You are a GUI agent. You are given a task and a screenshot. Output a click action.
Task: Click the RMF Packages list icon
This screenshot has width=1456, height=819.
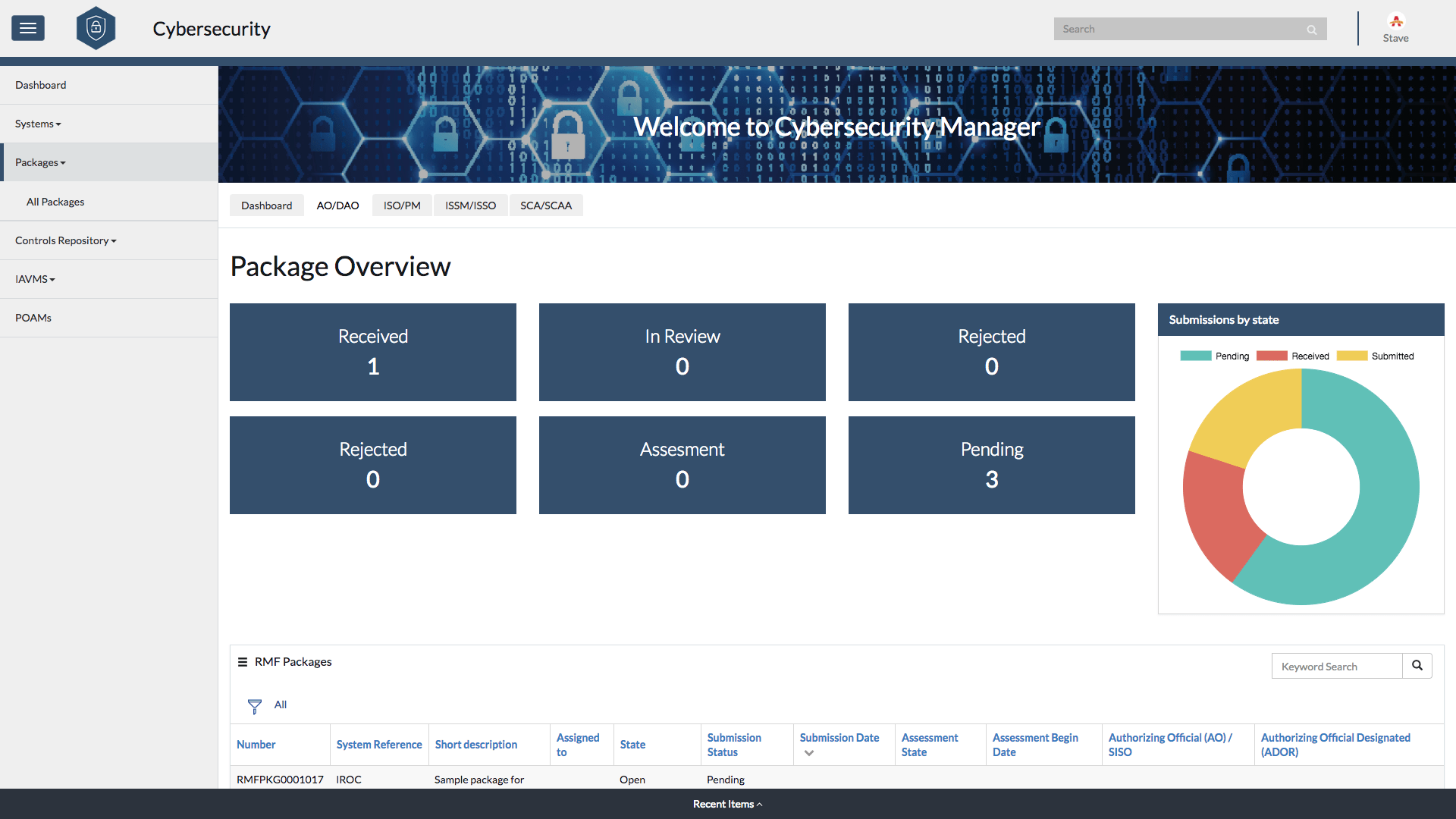click(242, 661)
